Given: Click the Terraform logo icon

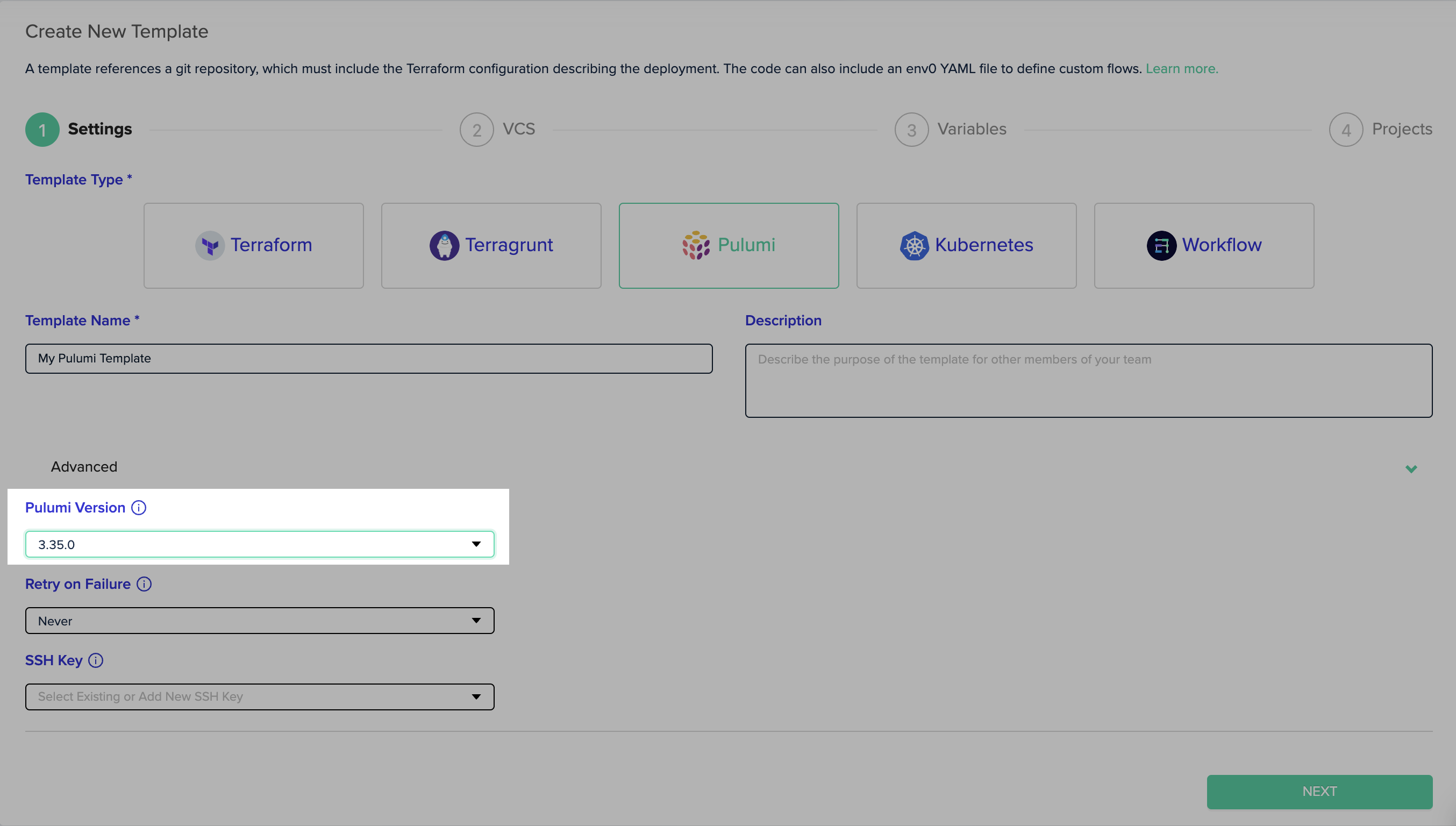Looking at the screenshot, I should click(x=210, y=246).
